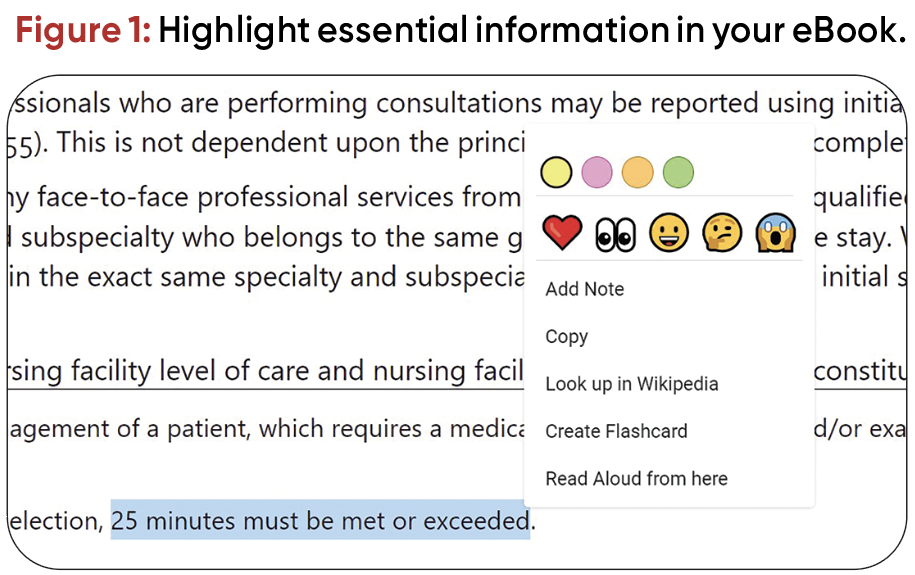Viewport: 915px width, 575px height.
Task: Choose the orange highlight color
Action: coord(638,173)
